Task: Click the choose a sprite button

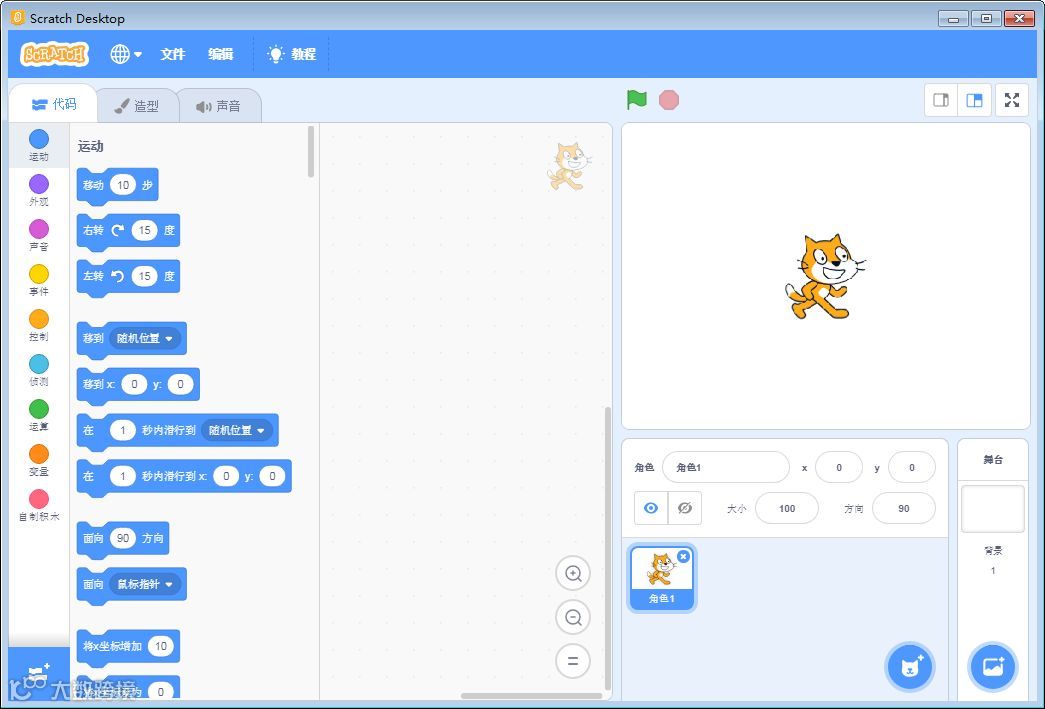Action: coord(910,666)
